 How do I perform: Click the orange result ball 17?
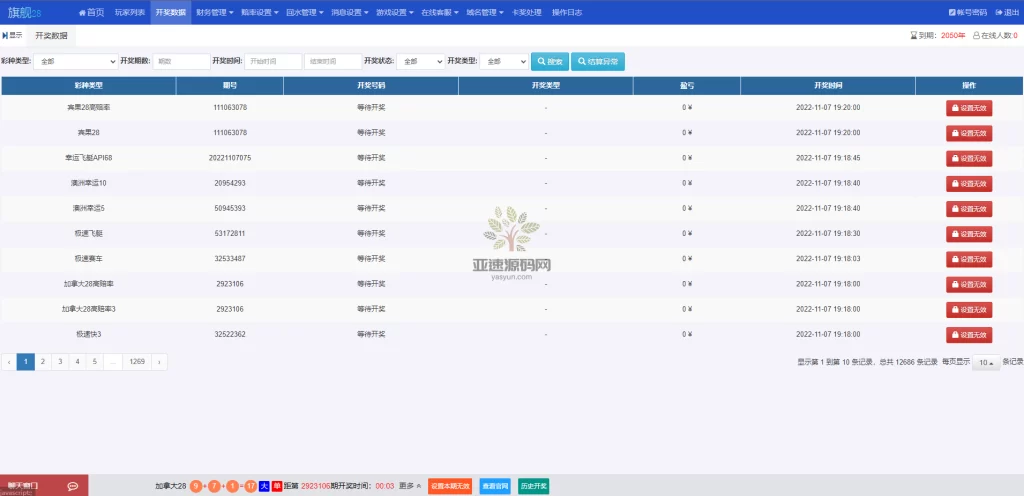click(250, 486)
